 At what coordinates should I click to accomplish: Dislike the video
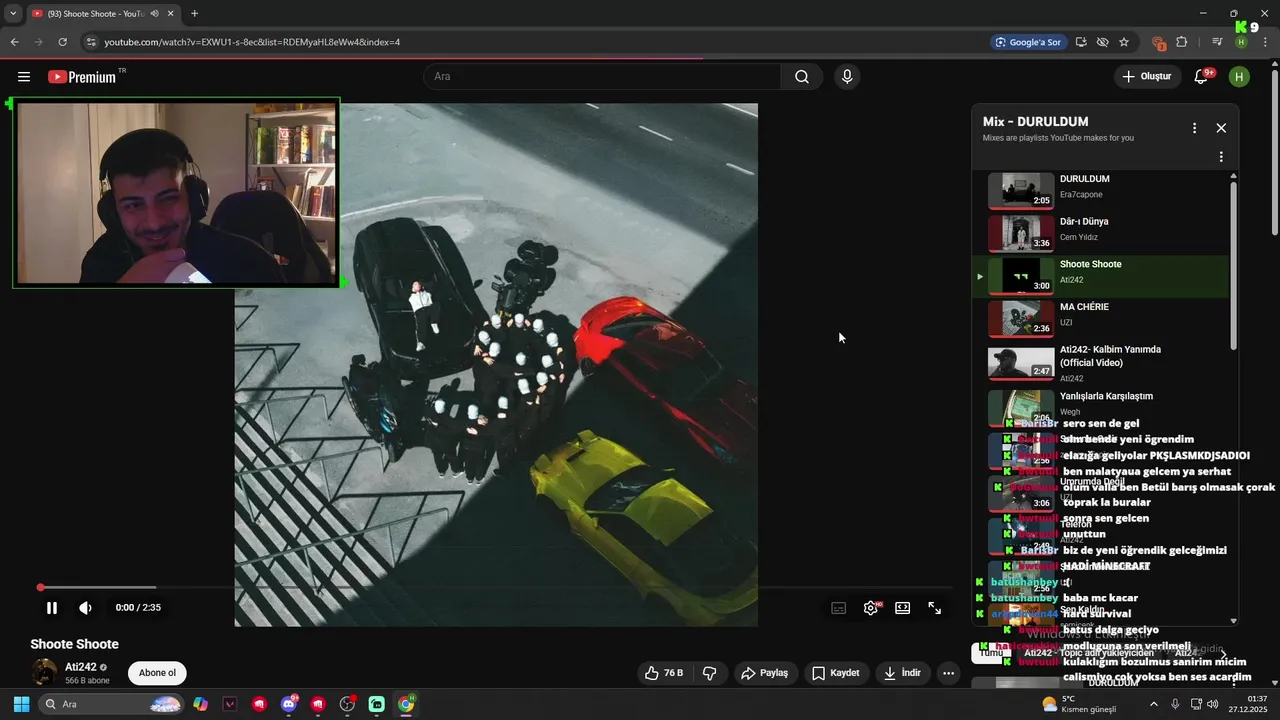[710, 673]
